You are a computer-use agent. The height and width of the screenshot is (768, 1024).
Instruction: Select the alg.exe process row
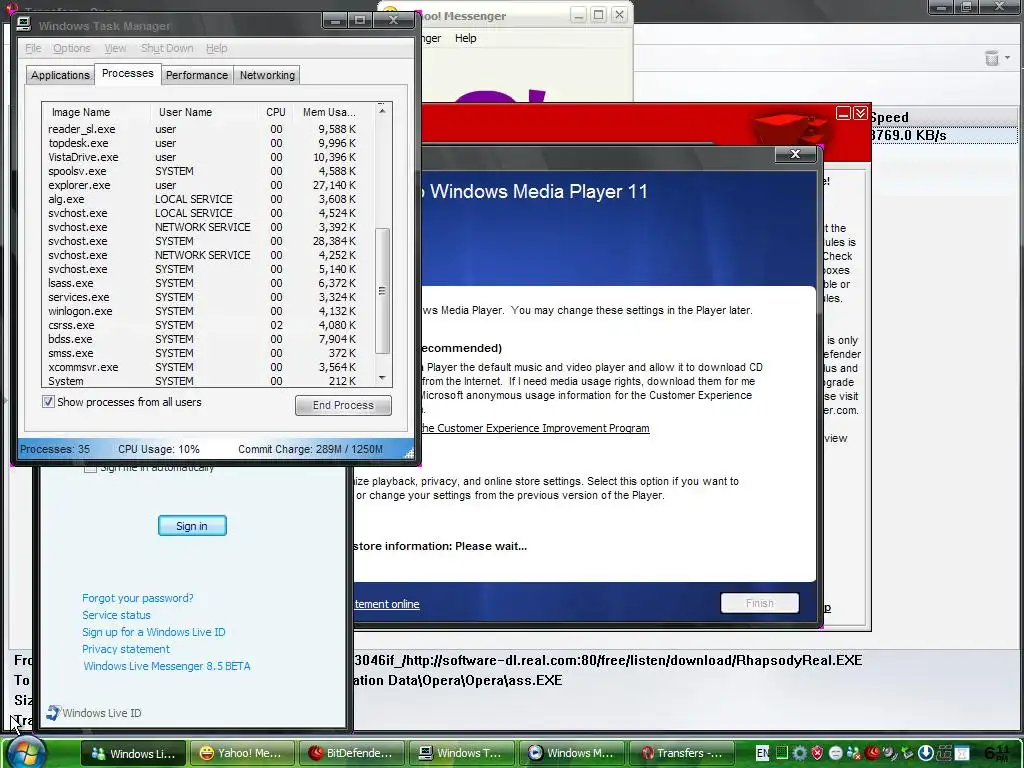[208, 199]
